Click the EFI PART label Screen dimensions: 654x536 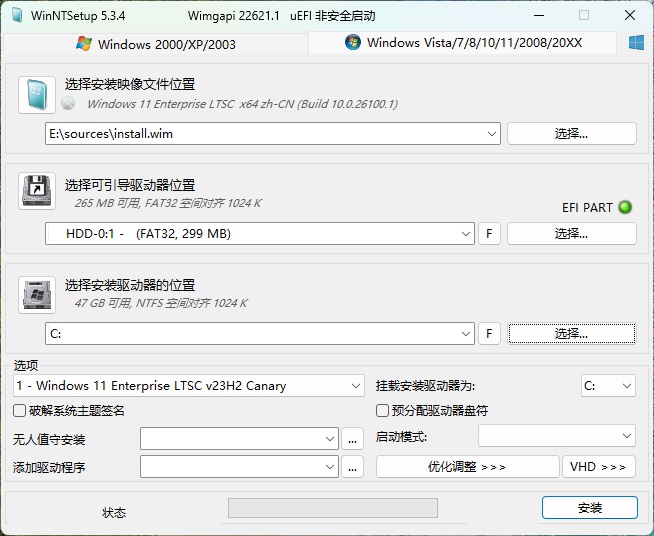(587, 207)
